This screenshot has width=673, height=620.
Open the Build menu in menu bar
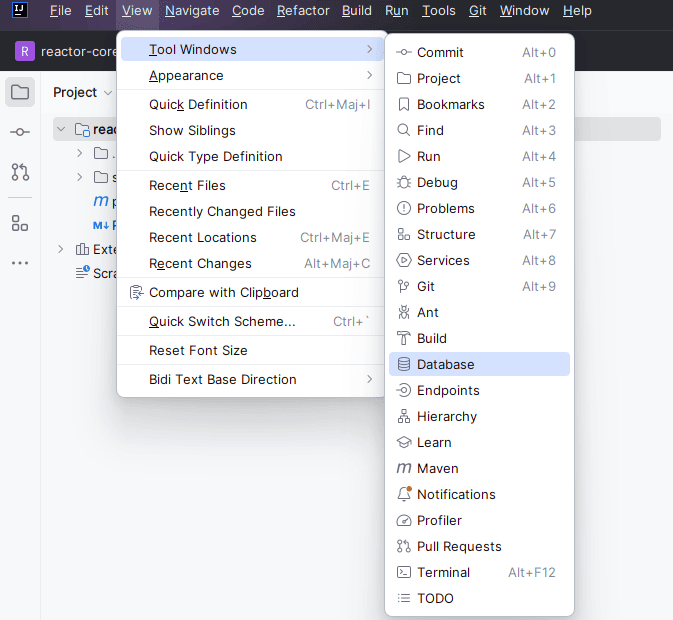point(357,10)
